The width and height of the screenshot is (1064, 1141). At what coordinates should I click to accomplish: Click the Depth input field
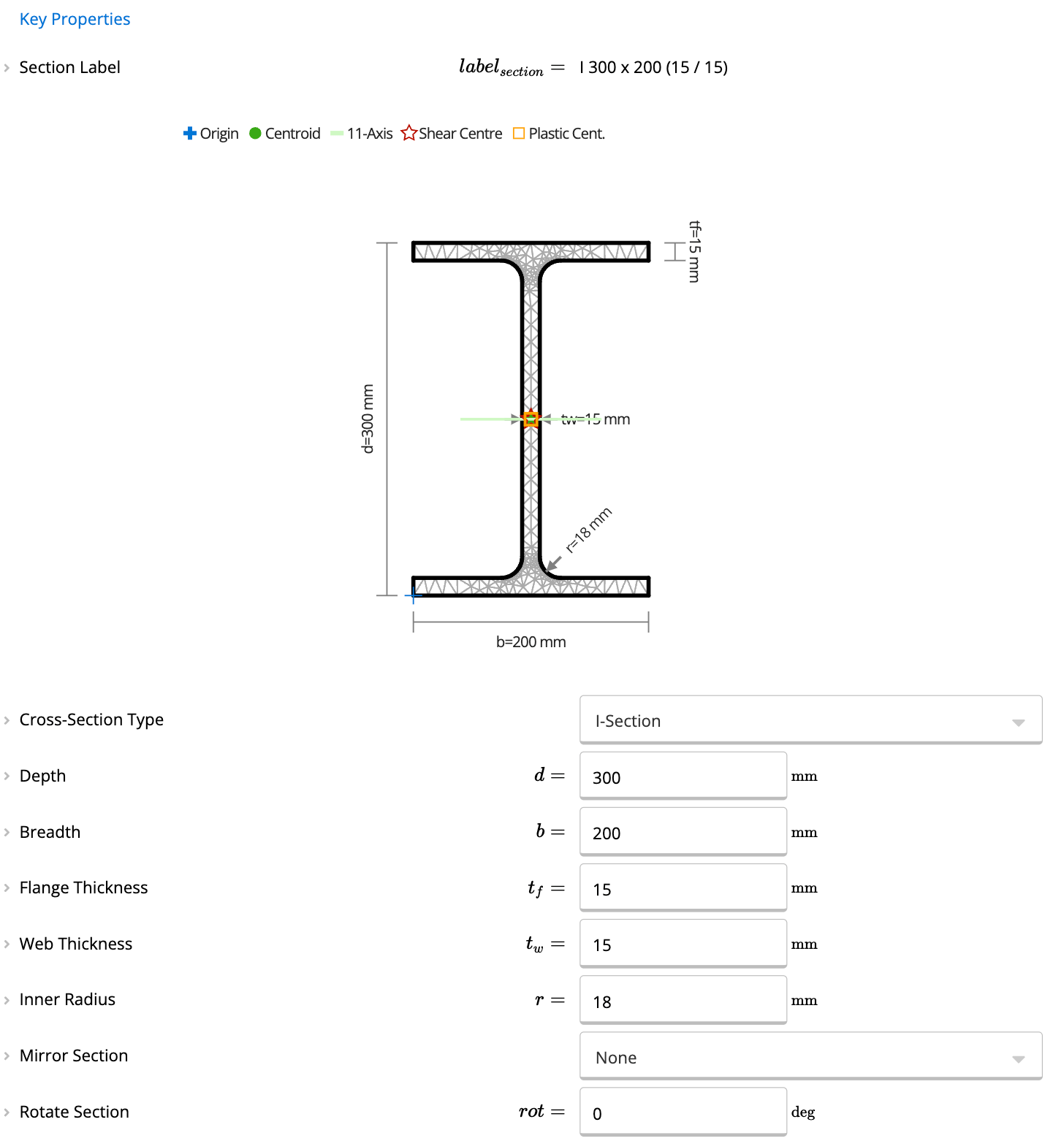point(683,776)
